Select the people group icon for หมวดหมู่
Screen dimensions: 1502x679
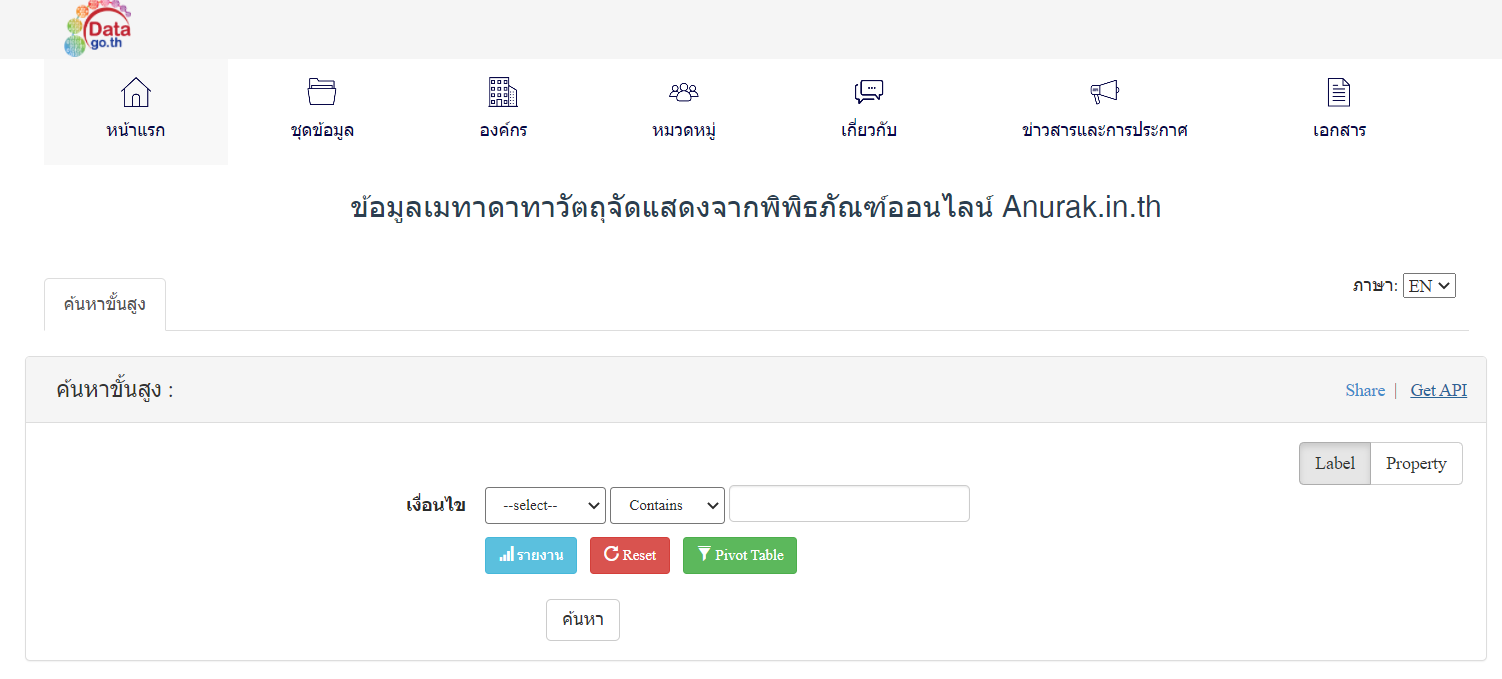coord(683,92)
